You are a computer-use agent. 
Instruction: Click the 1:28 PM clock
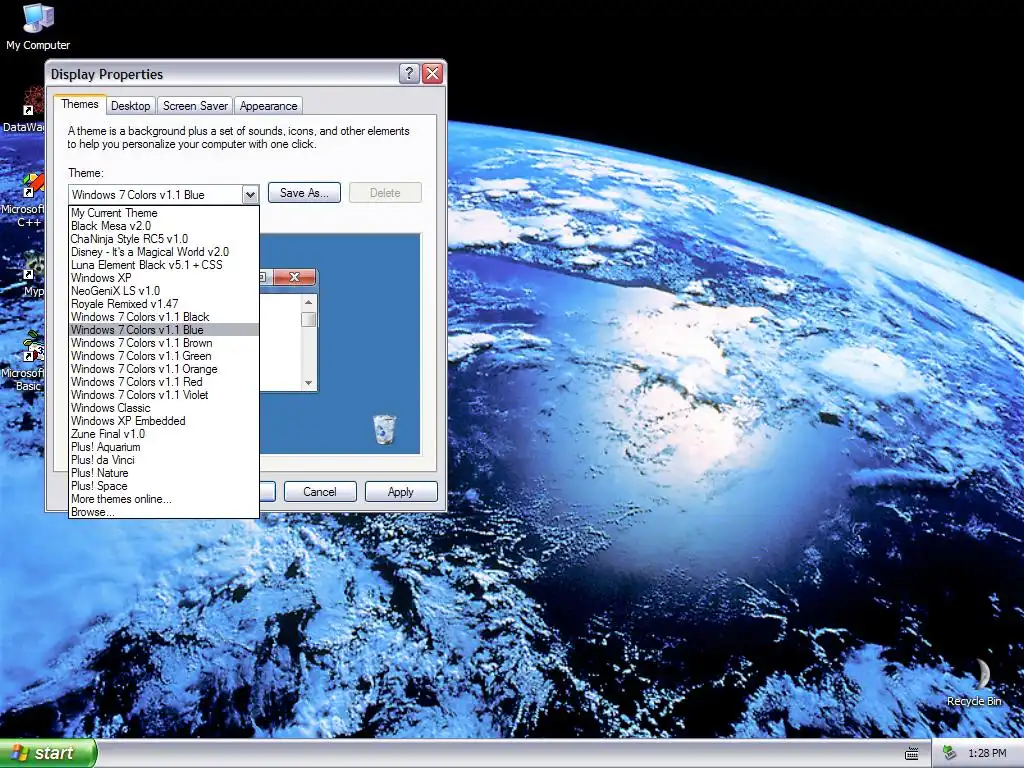(987, 754)
